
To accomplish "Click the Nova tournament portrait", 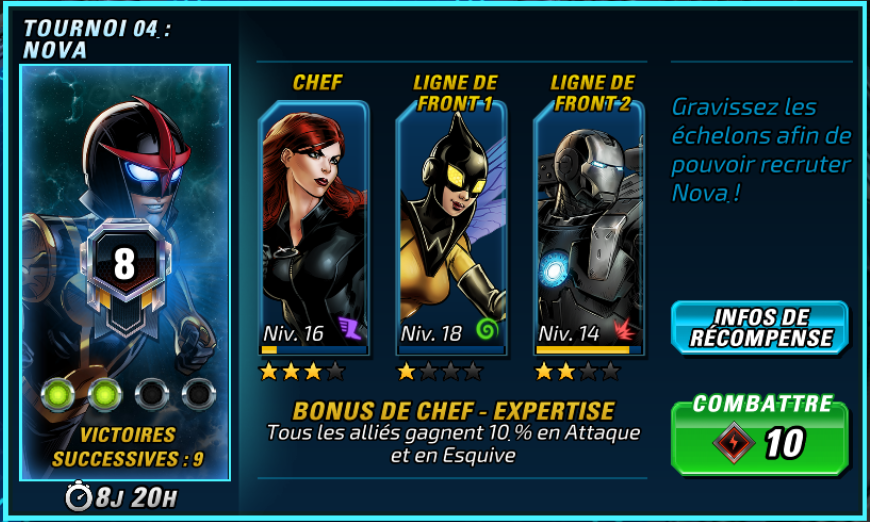I will click(x=125, y=272).
